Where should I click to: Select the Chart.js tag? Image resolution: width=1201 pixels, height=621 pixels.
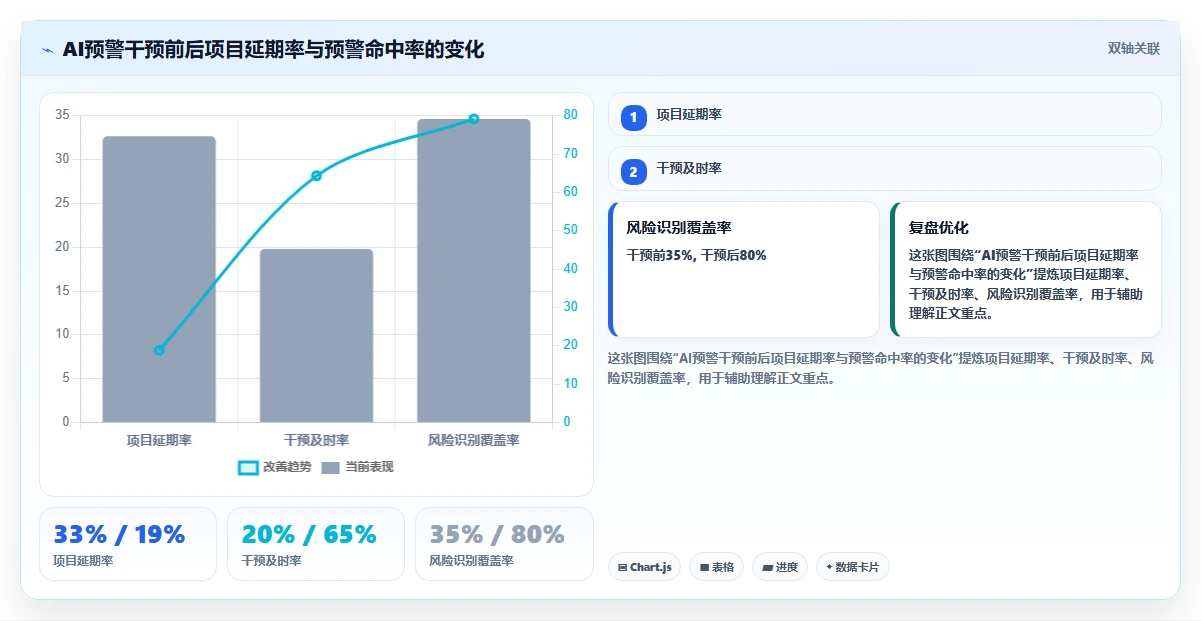point(645,567)
